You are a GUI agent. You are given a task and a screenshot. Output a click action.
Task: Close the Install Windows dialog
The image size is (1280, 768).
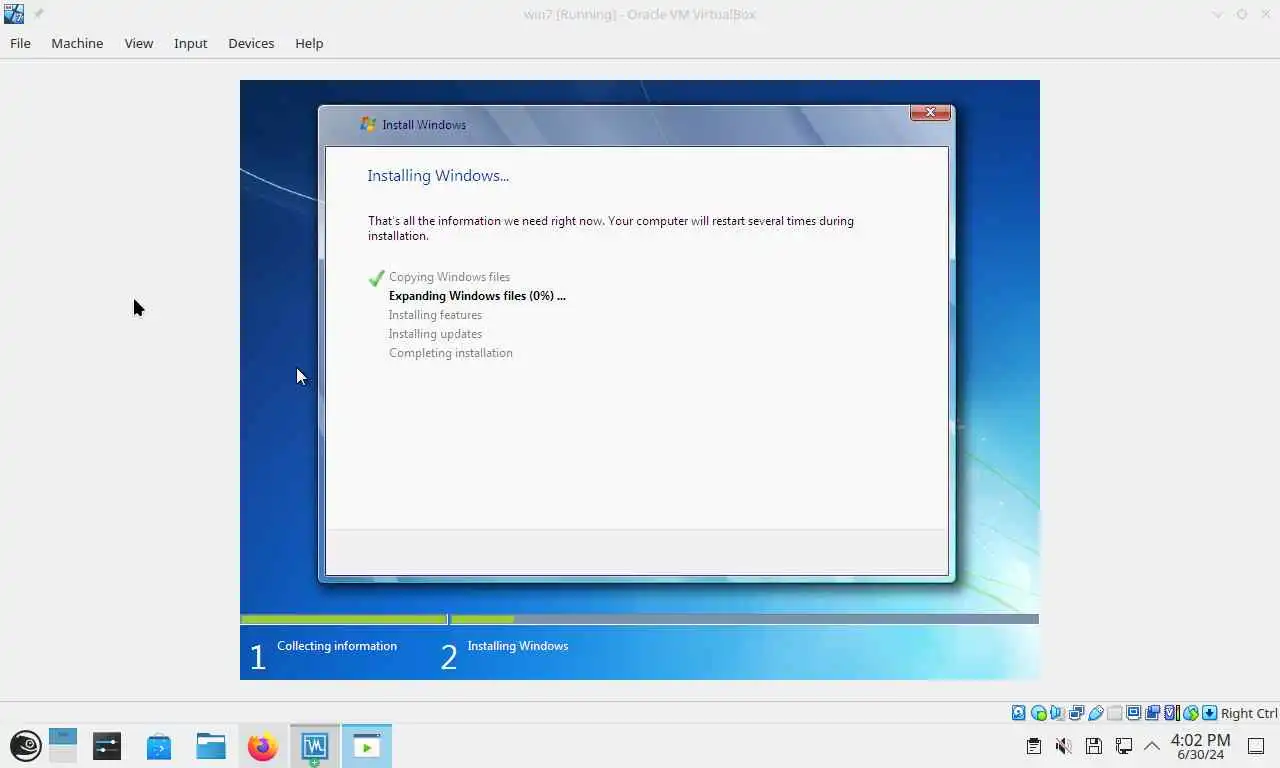pyautogui.click(x=930, y=113)
